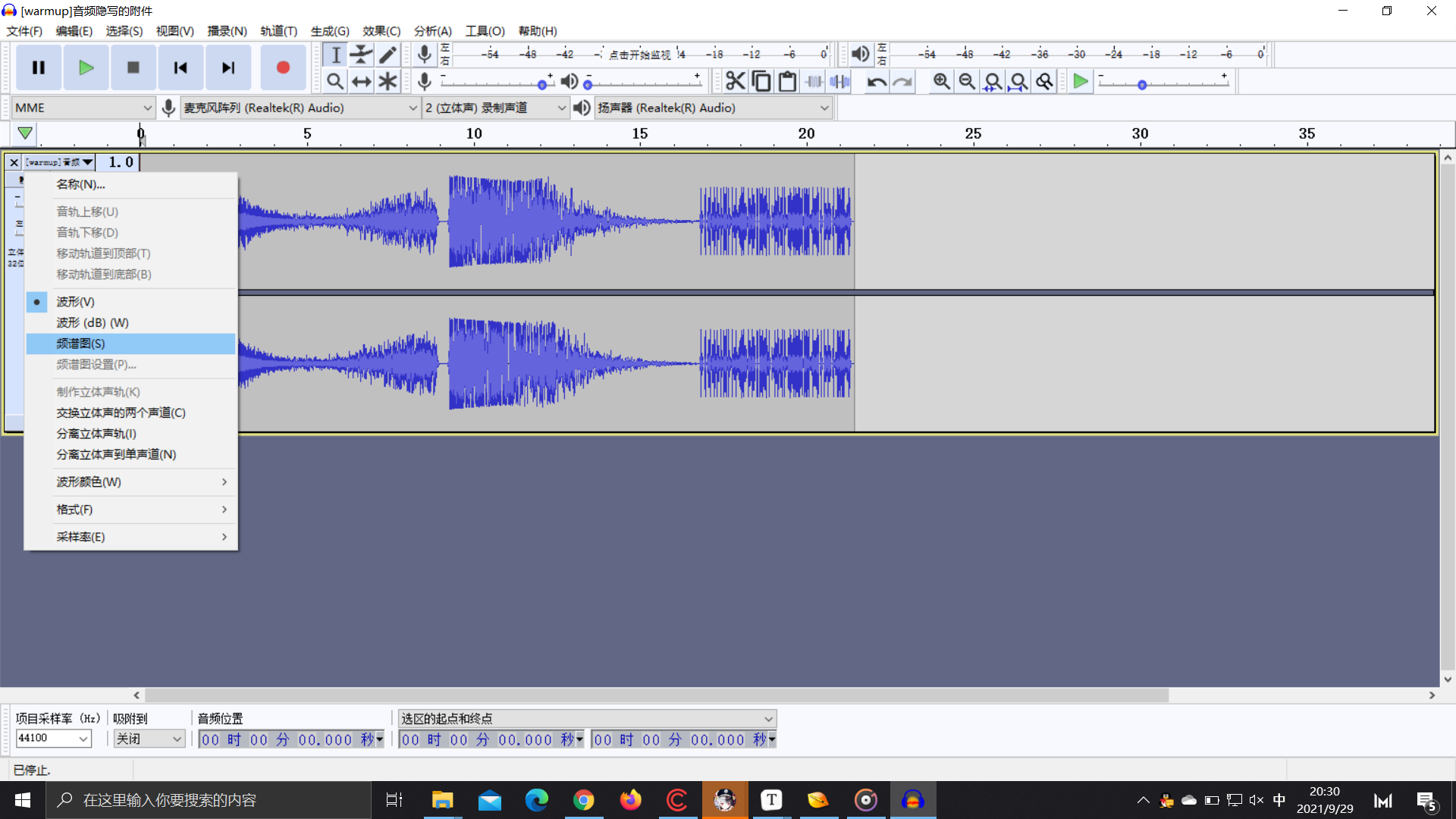Open the 效果(C) menu
The width and height of the screenshot is (1456, 819).
coord(381,31)
